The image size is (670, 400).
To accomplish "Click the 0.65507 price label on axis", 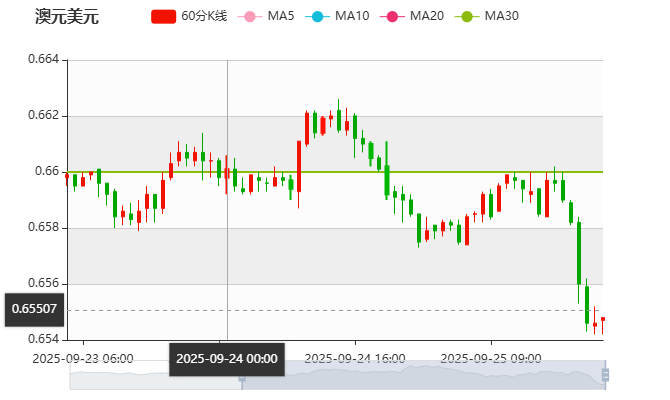I will pos(34,310).
